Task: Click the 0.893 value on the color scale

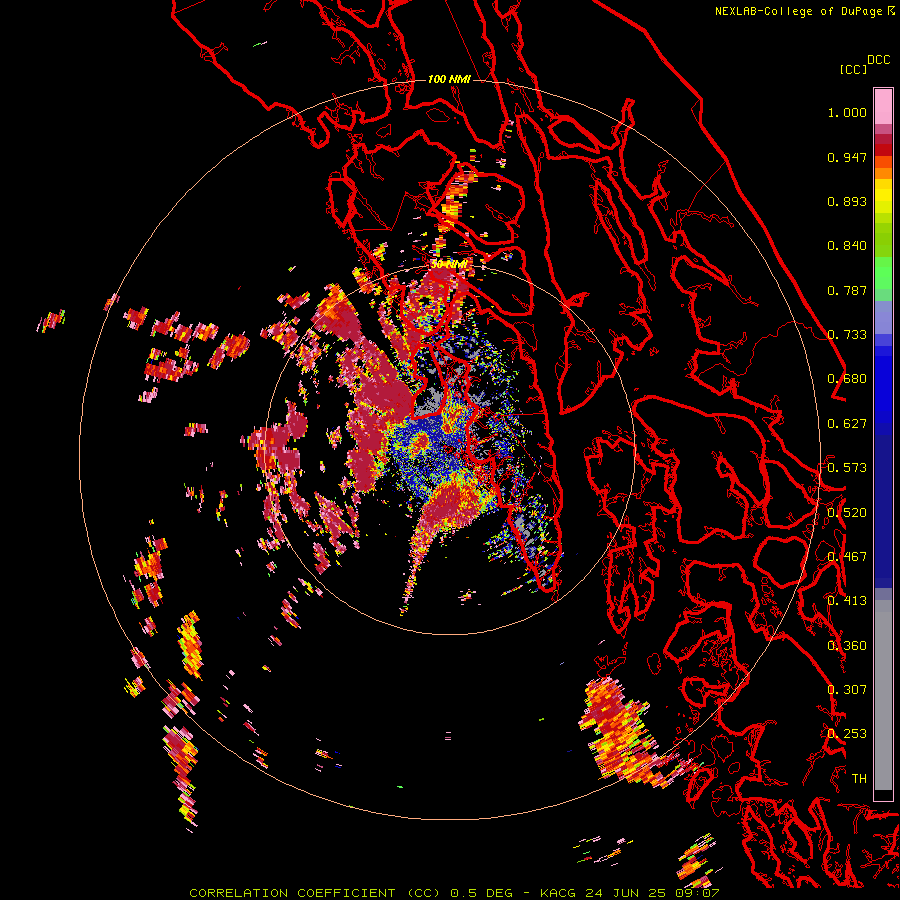Action: (x=847, y=201)
